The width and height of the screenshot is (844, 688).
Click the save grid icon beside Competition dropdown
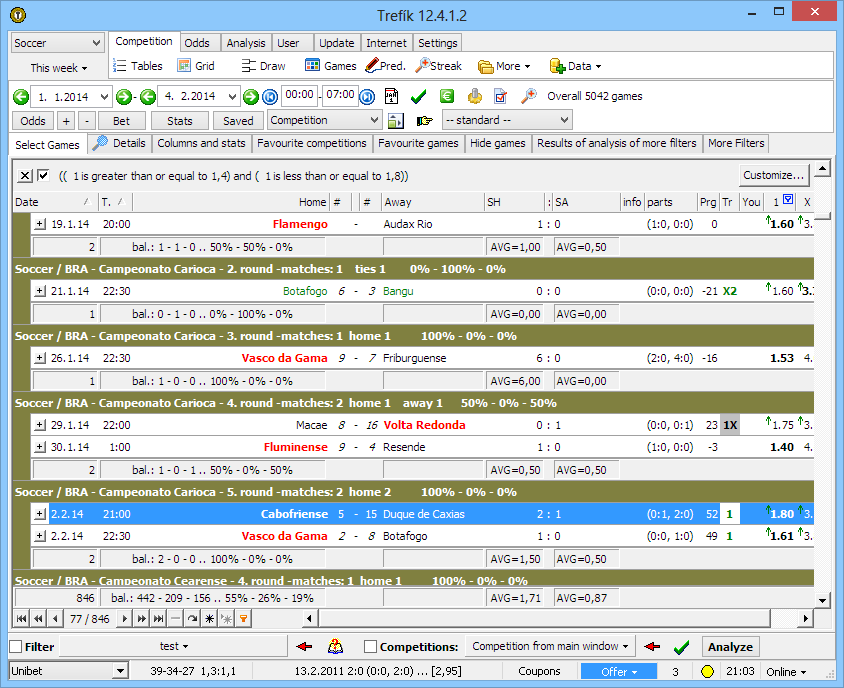coord(395,121)
